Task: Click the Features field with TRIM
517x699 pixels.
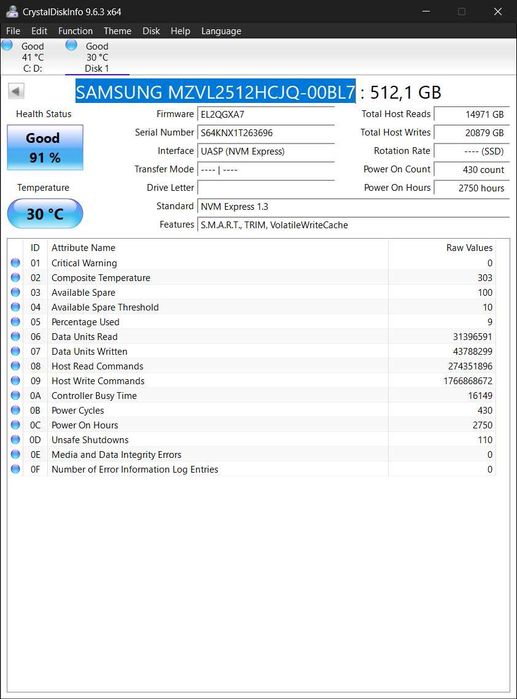Action: (353, 225)
